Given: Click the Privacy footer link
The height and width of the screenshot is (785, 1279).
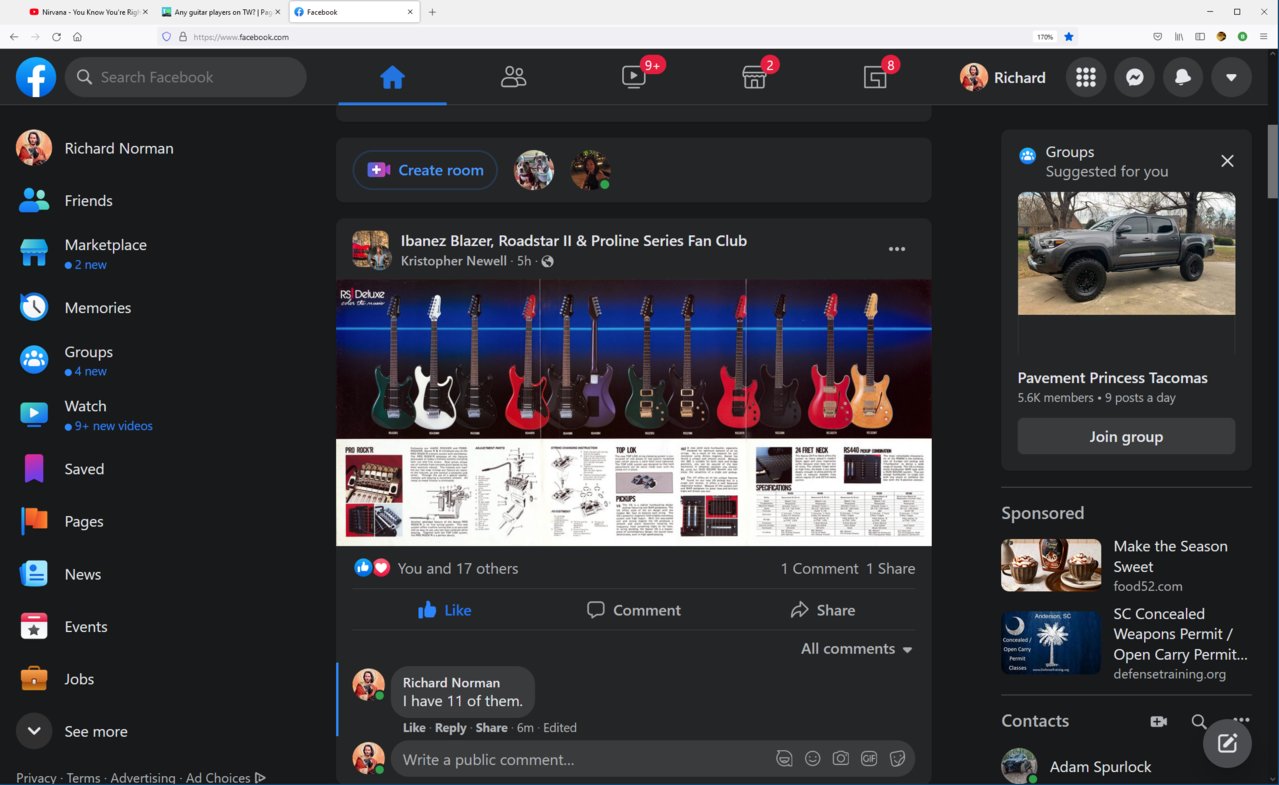Looking at the screenshot, I should click(x=36, y=778).
